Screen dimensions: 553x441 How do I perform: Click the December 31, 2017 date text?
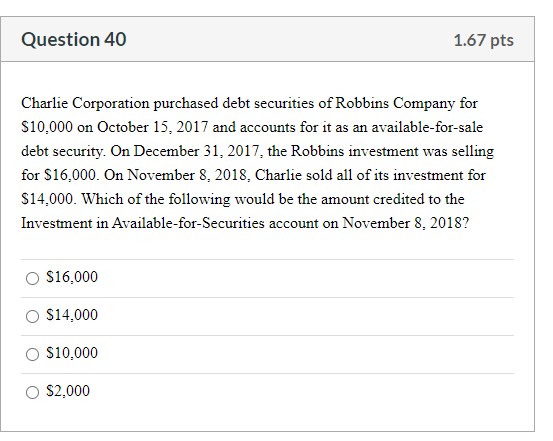pyautogui.click(x=198, y=151)
